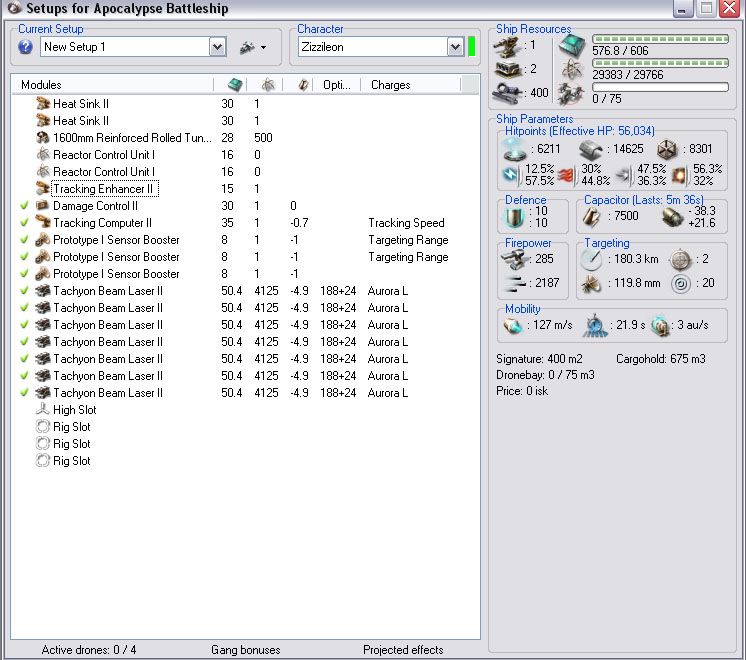Image resolution: width=746 pixels, height=660 pixels.
Task: Click the first Reactor Control Unit I icon
Action: click(43, 155)
